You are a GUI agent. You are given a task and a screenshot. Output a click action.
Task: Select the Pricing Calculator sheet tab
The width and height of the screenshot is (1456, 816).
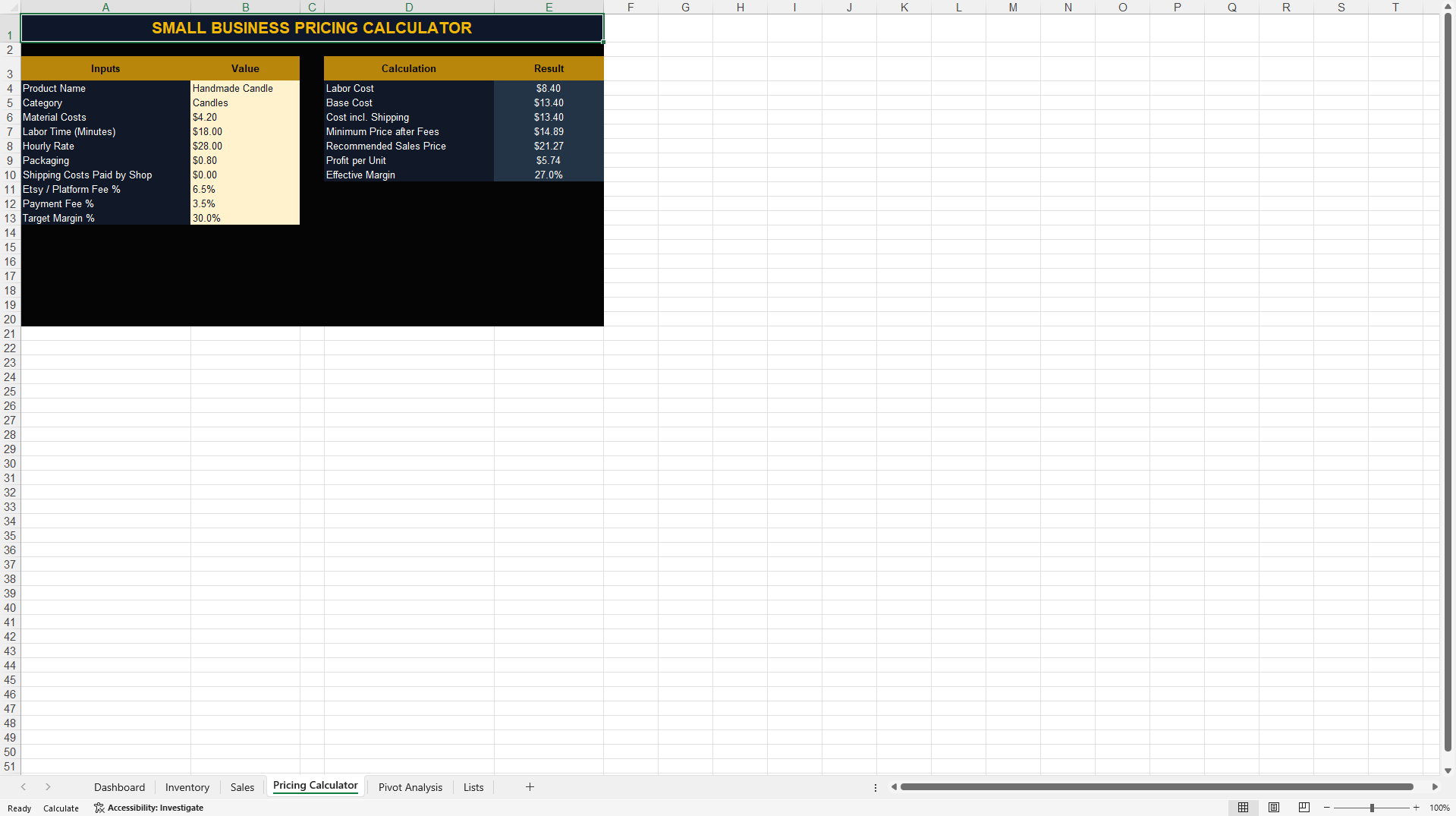pos(315,786)
